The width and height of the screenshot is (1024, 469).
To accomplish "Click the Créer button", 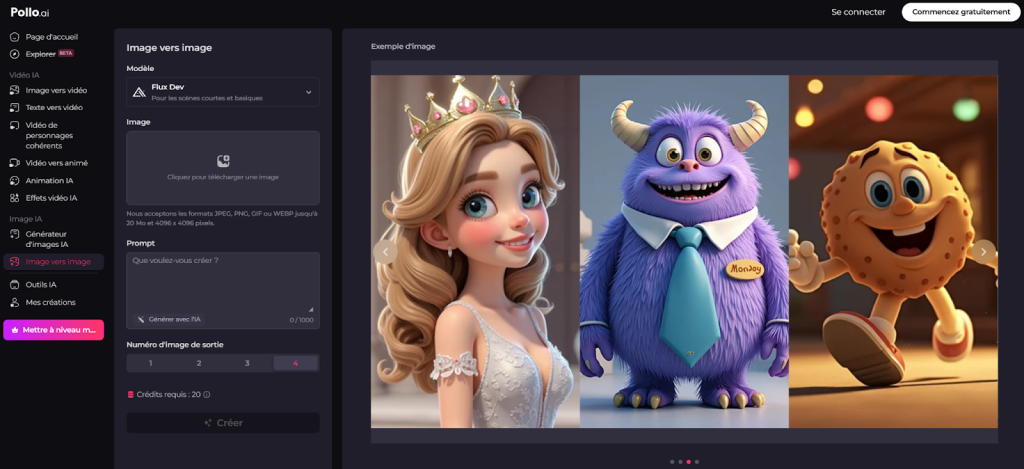I will pos(223,423).
